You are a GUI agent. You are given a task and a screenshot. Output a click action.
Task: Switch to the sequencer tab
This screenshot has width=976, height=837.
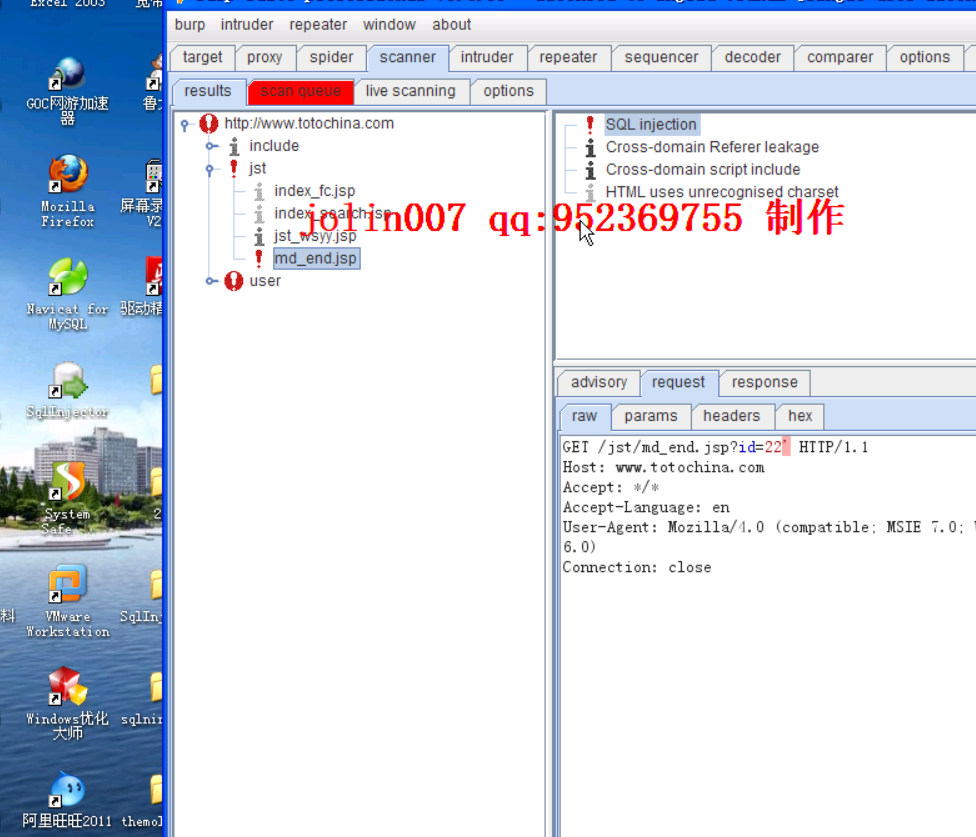661,57
